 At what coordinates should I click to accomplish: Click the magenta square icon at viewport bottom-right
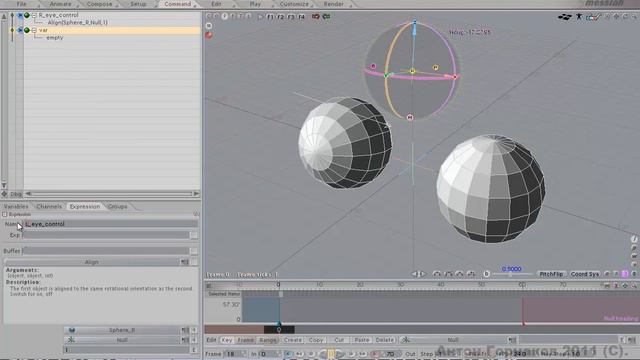(624, 274)
